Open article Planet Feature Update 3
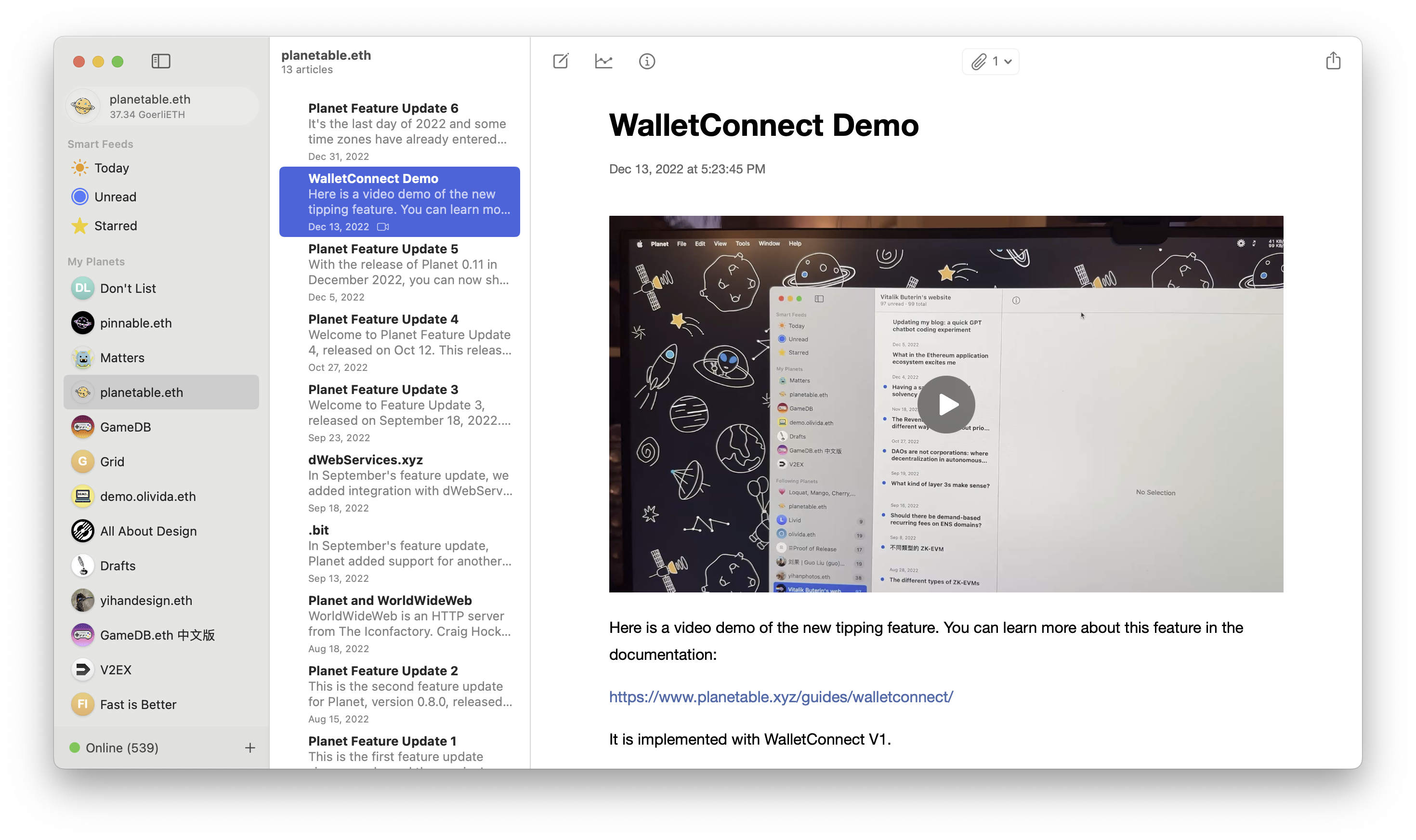The image size is (1416, 840). click(x=400, y=413)
